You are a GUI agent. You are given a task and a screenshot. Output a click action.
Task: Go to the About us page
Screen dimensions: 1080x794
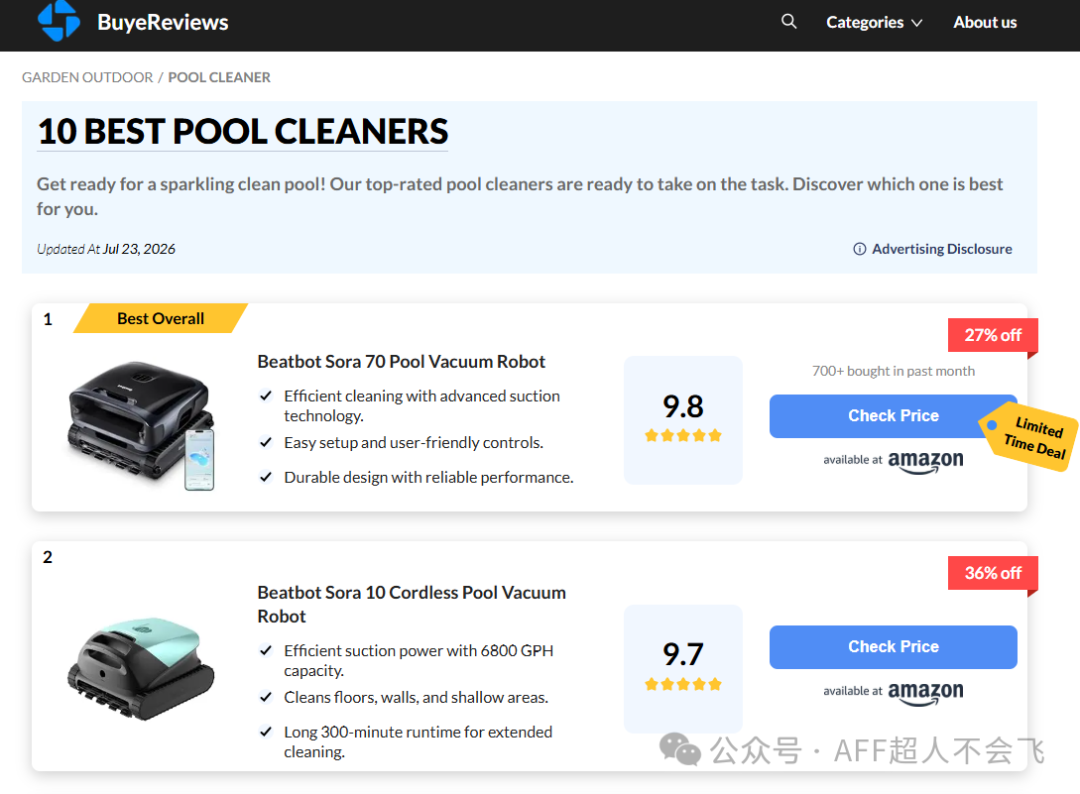tap(985, 23)
